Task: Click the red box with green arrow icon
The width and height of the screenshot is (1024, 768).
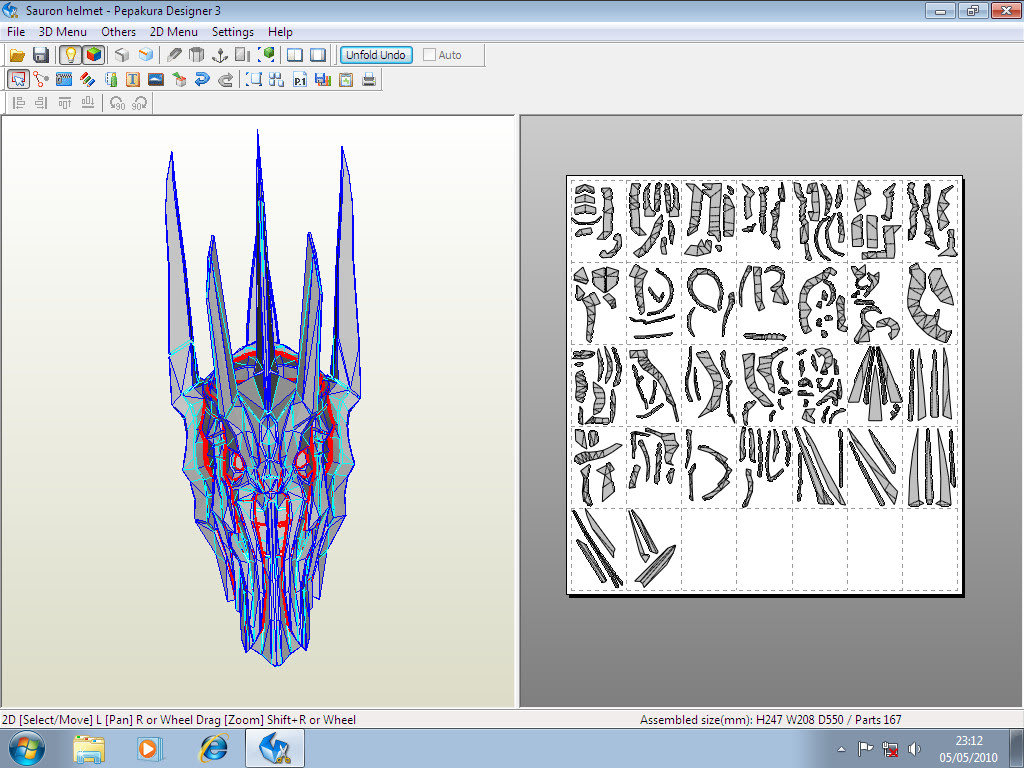Action: point(178,80)
